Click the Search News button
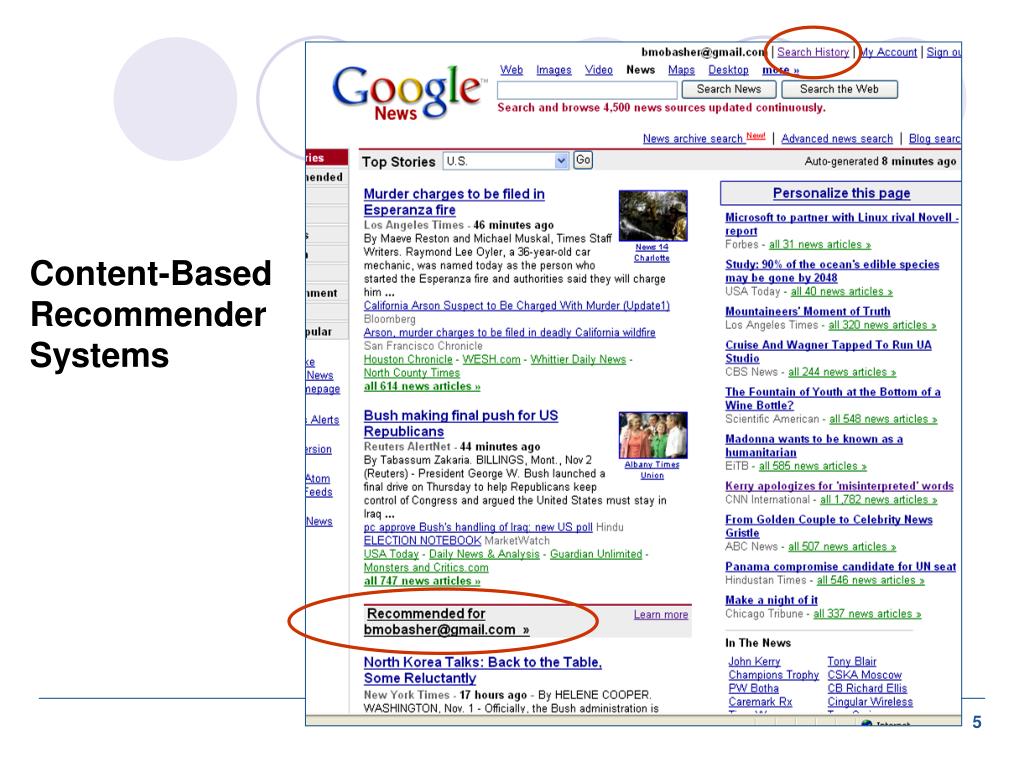The image size is (1024, 768). (x=729, y=89)
